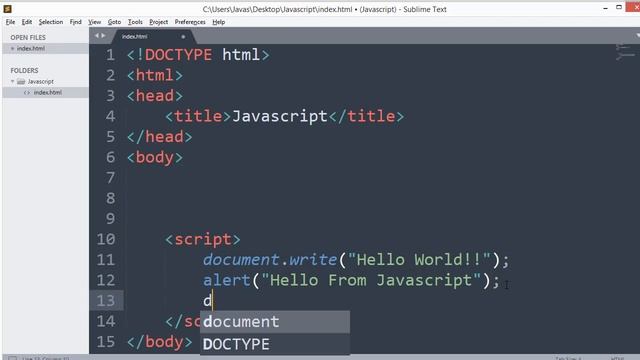
Task: Click the tab navigation back arrow
Action: tap(97, 36)
